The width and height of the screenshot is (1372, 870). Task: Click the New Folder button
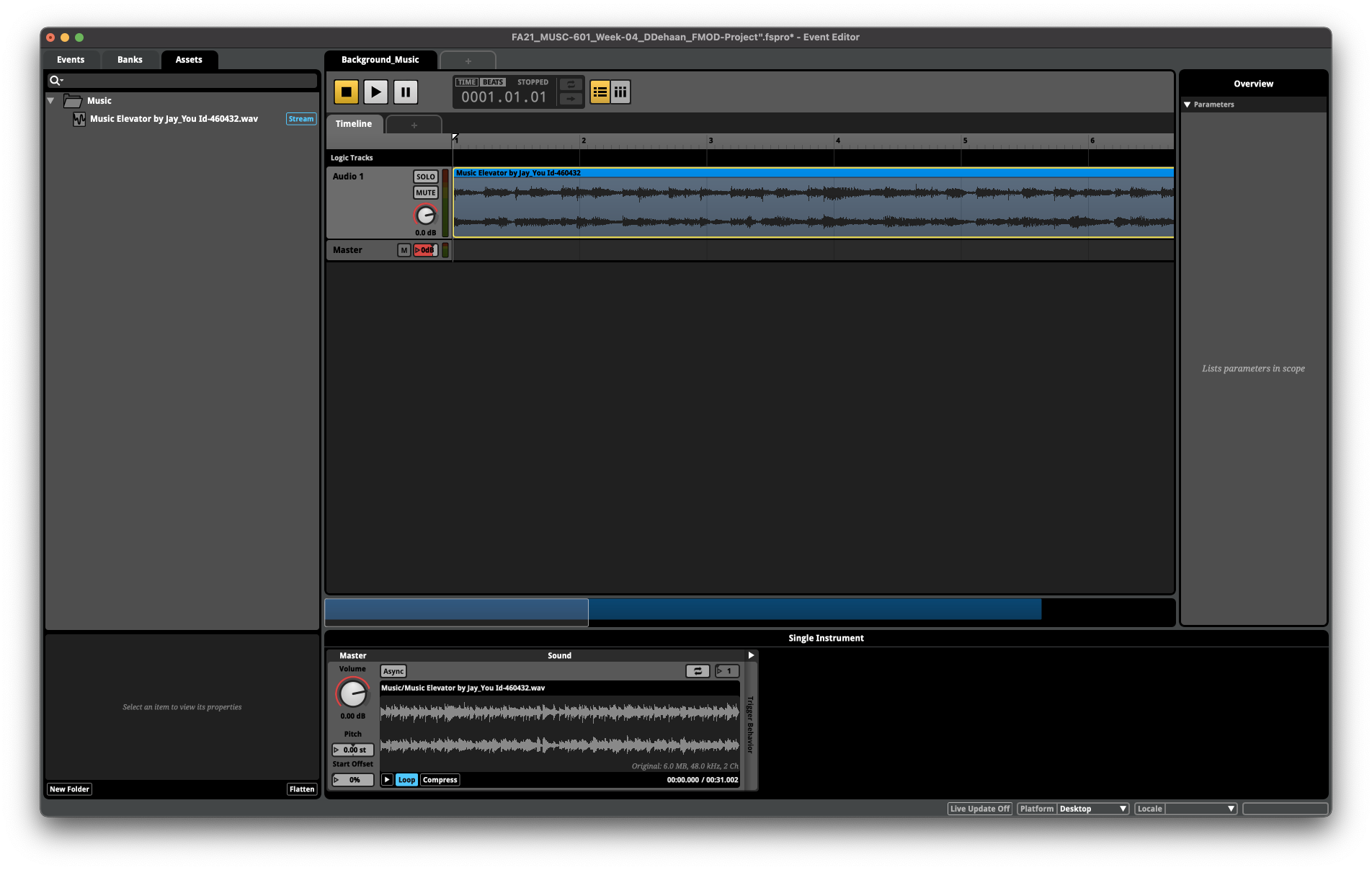point(68,789)
